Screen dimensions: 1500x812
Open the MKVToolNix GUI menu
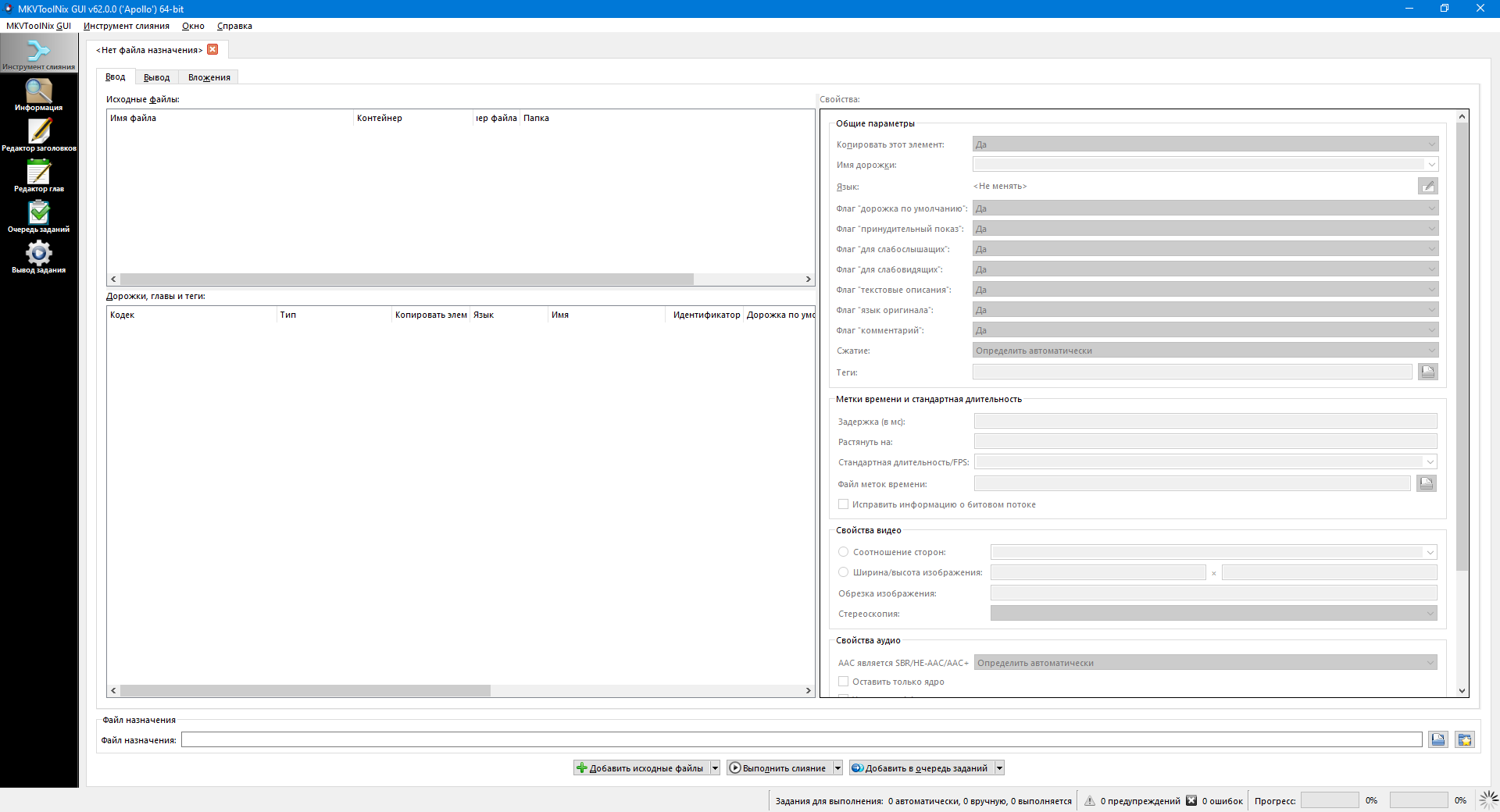point(38,26)
